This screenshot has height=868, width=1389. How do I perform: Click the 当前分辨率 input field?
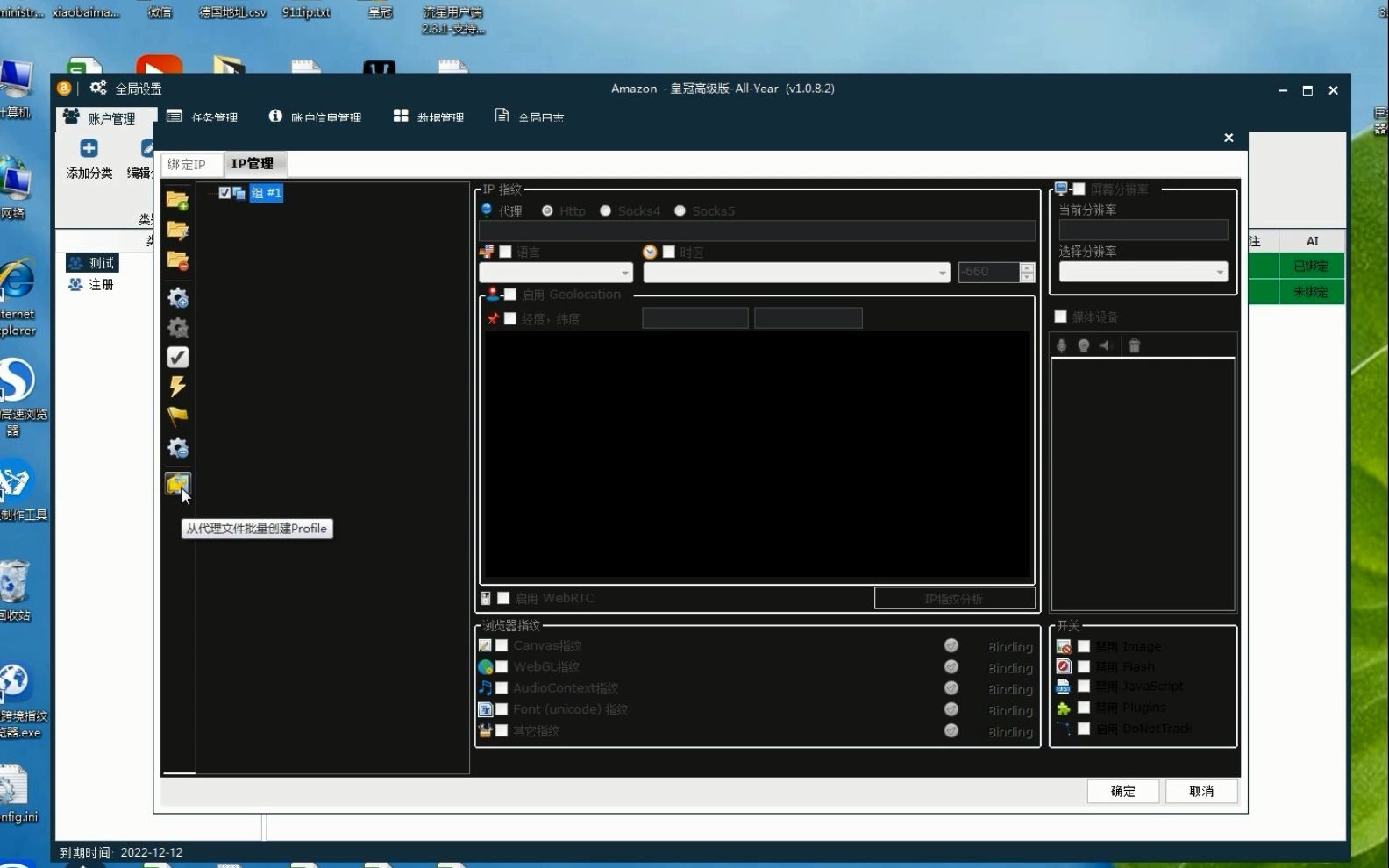click(x=1143, y=231)
